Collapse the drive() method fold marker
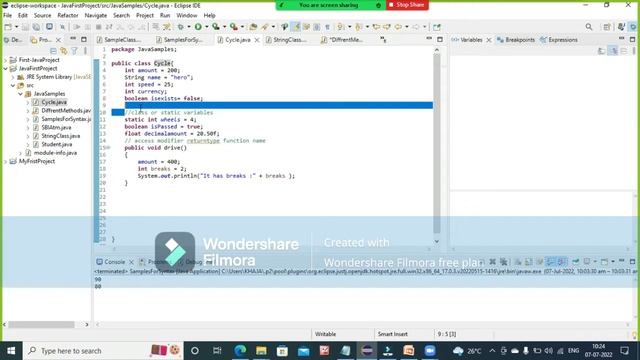The width and height of the screenshot is (640, 360). (108, 148)
